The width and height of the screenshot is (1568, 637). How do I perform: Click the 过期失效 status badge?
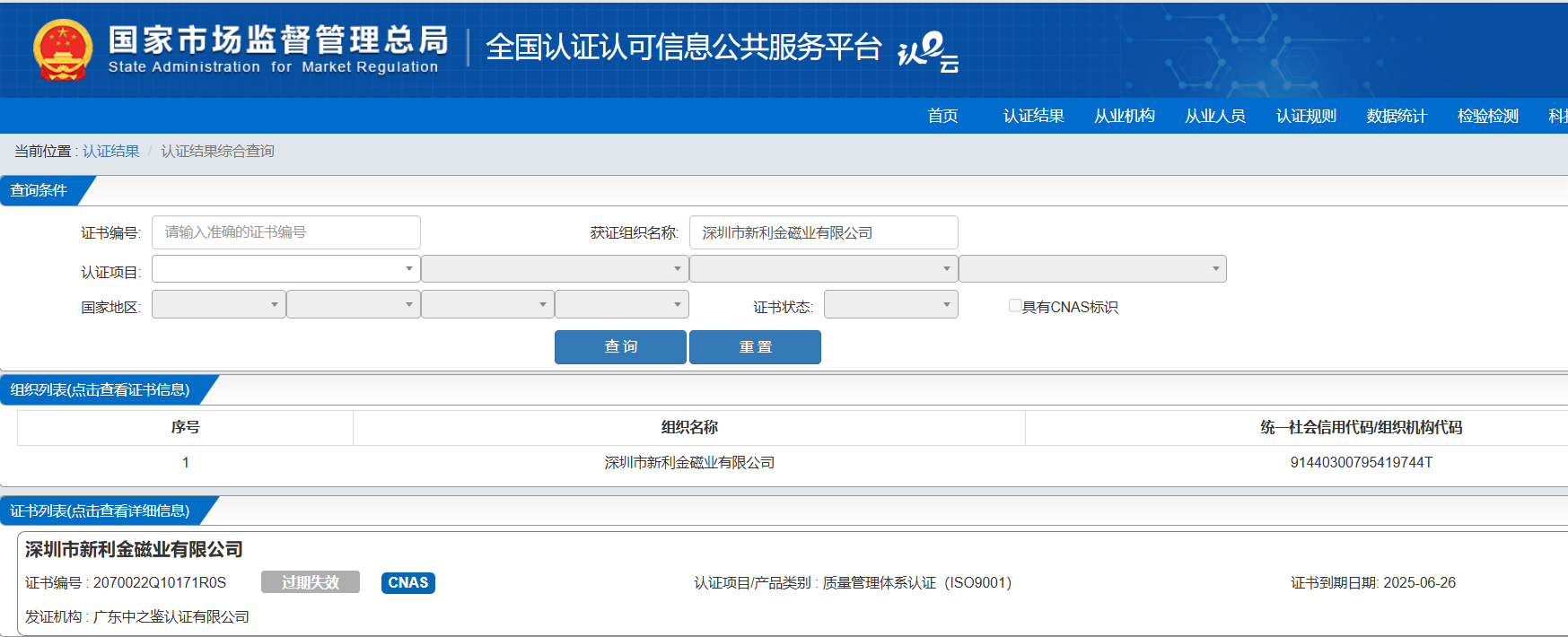click(x=311, y=582)
